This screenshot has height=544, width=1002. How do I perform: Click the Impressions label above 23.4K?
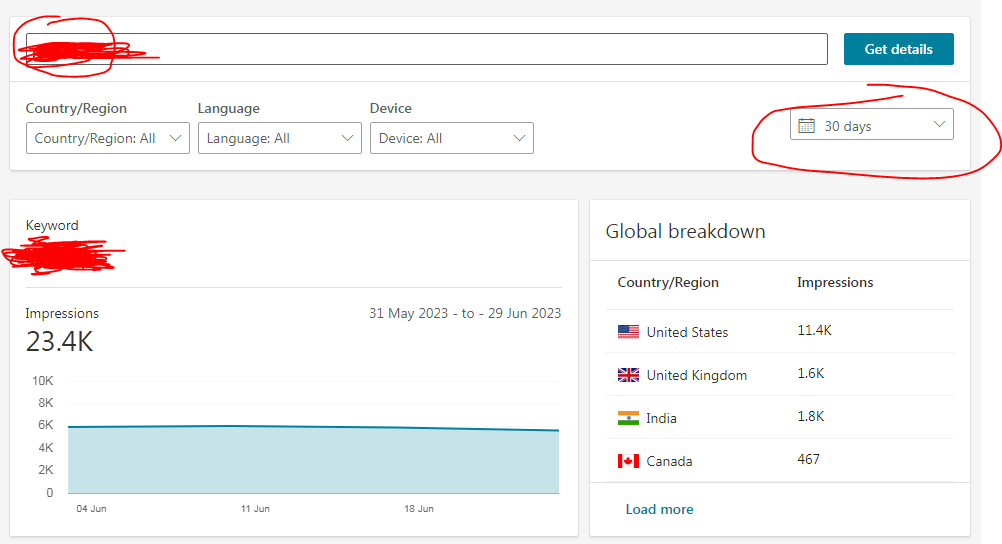point(62,313)
